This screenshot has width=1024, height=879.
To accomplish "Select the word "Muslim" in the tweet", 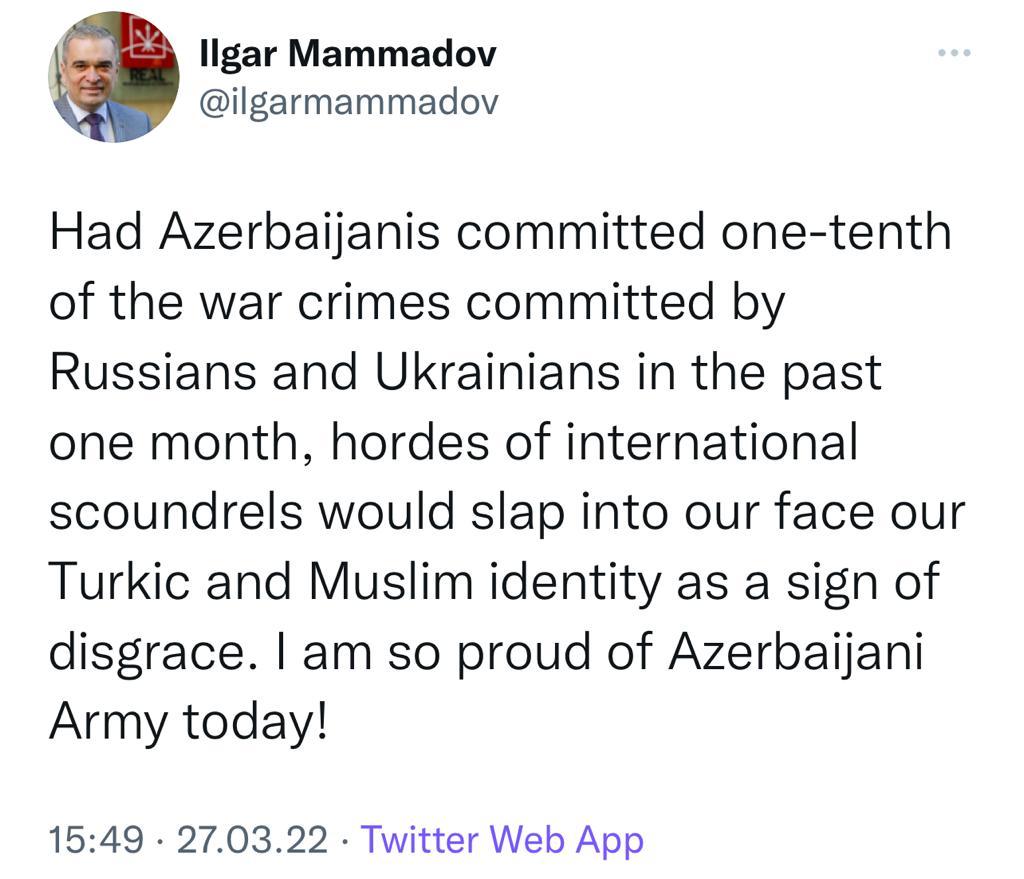I will pyautogui.click(x=391, y=581).
